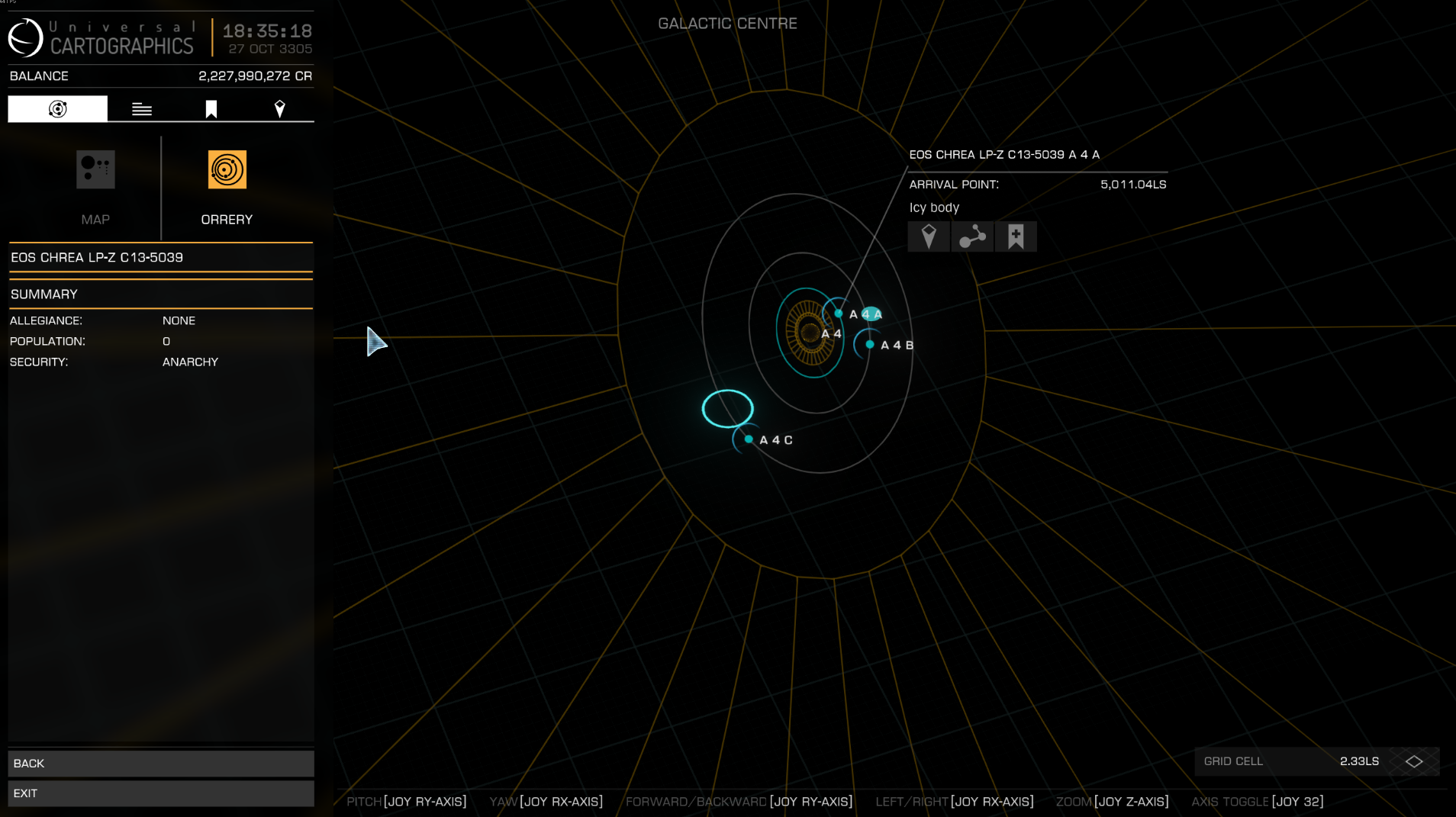This screenshot has width=1456, height=817.
Task: Select moon A 4 A in orrery
Action: 839,314
